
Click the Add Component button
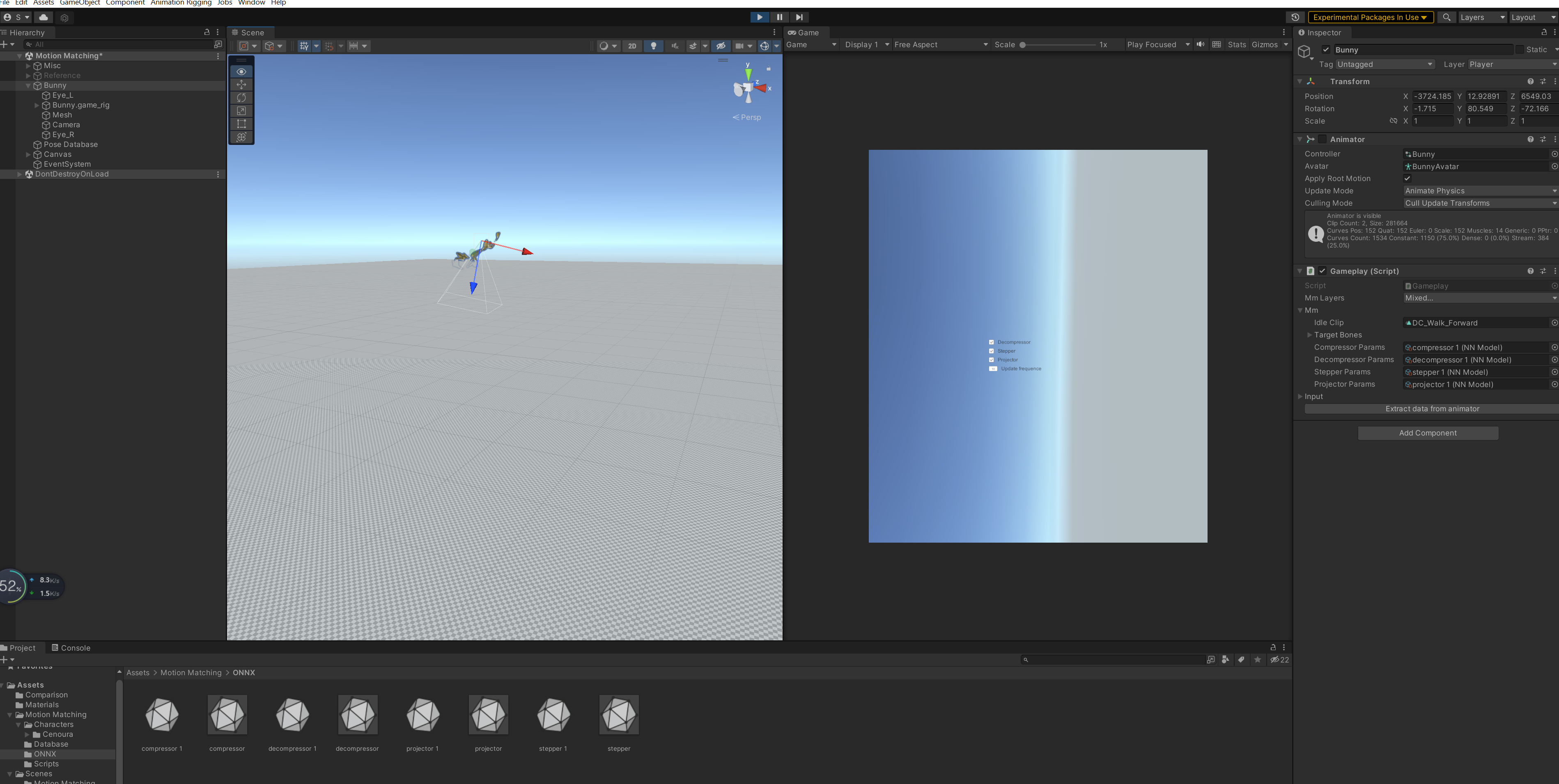click(x=1428, y=433)
